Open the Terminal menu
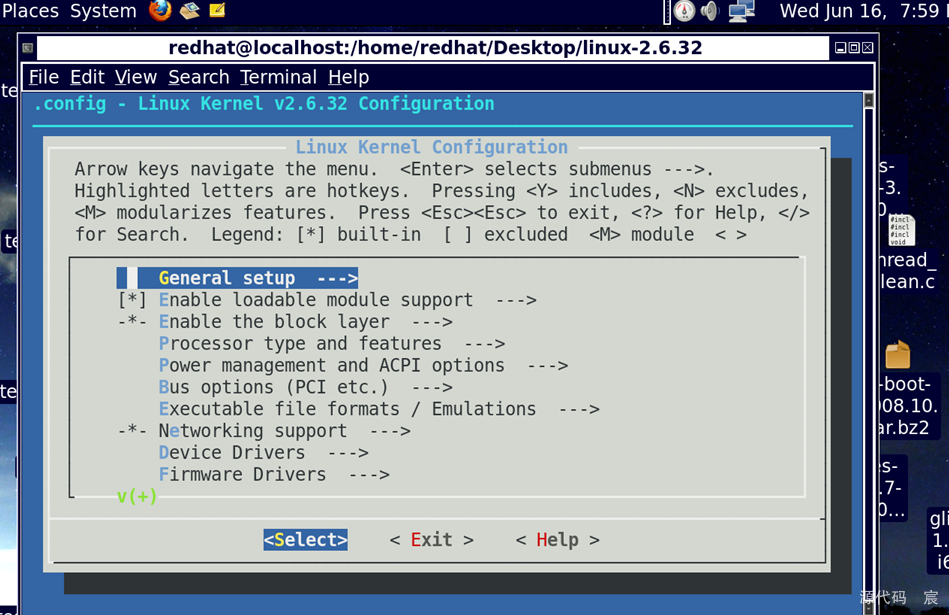This screenshot has height=615, width=949. click(278, 77)
